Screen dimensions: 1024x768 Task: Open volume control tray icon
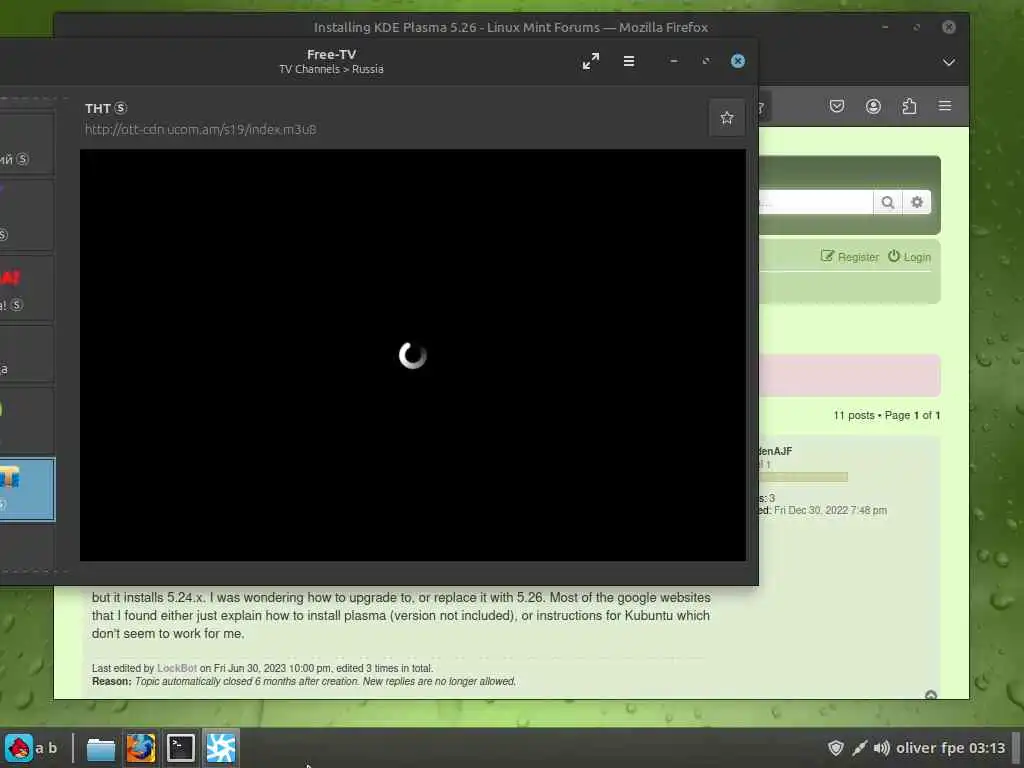pos(882,748)
